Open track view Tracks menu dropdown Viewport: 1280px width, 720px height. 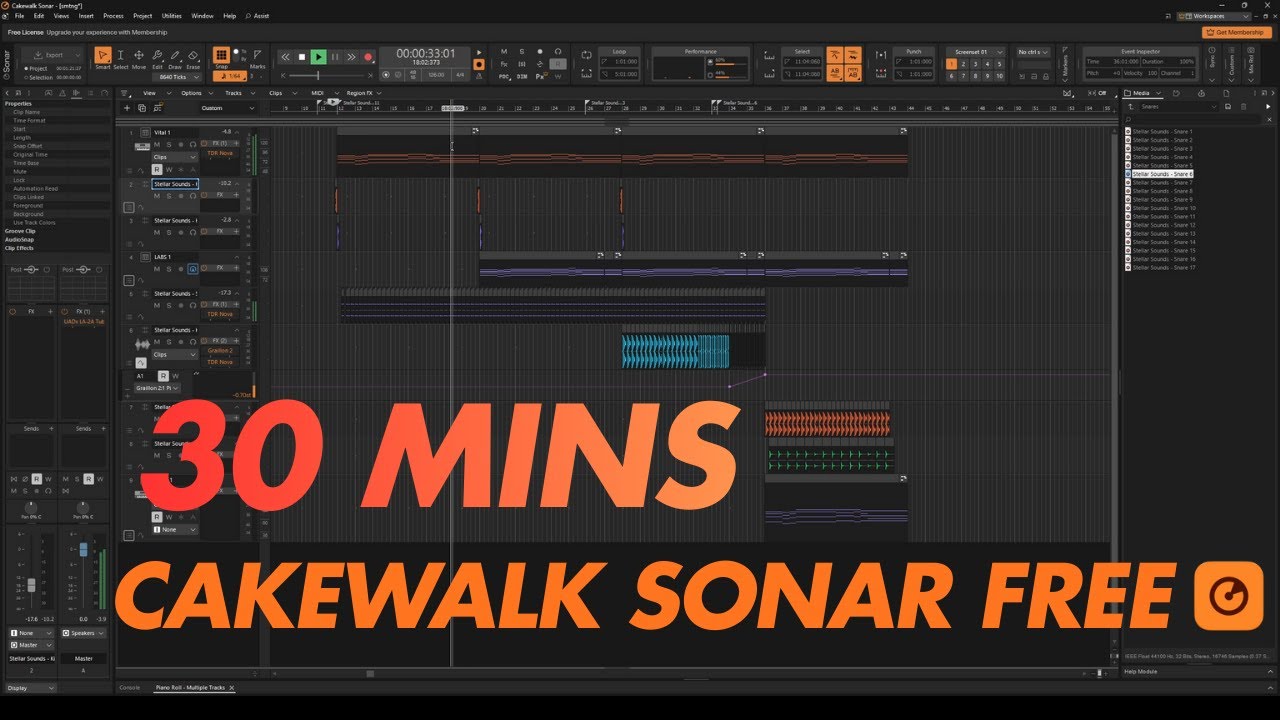(238, 93)
